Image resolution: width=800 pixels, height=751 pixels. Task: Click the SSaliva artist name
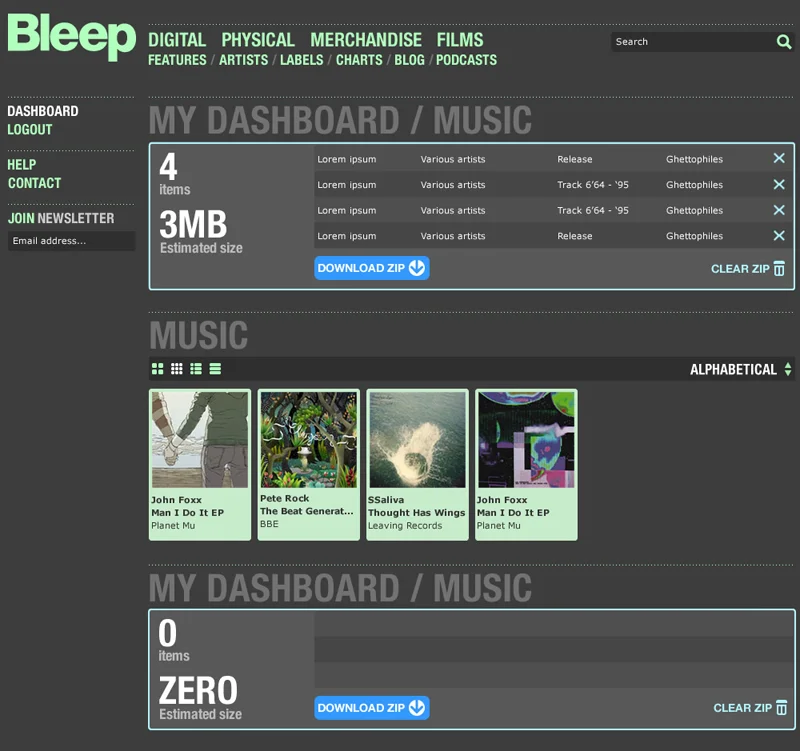click(386, 499)
